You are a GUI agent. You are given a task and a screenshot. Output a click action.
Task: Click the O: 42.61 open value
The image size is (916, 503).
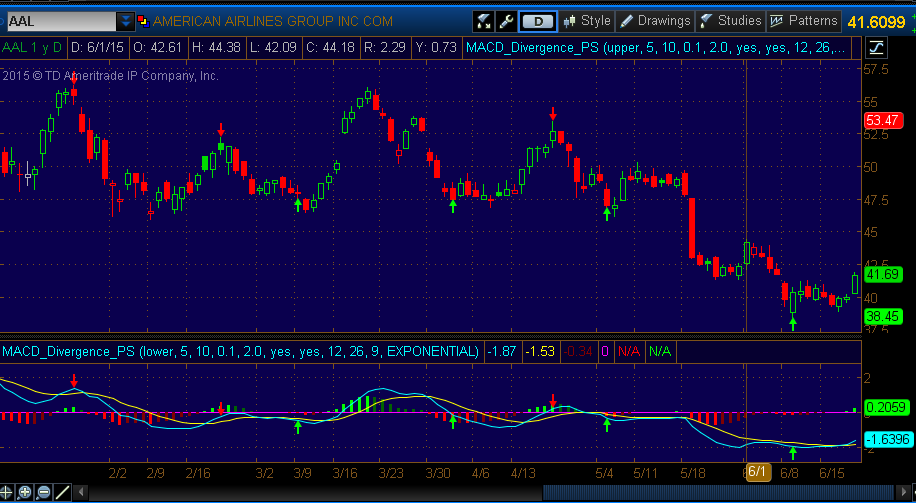[157, 48]
